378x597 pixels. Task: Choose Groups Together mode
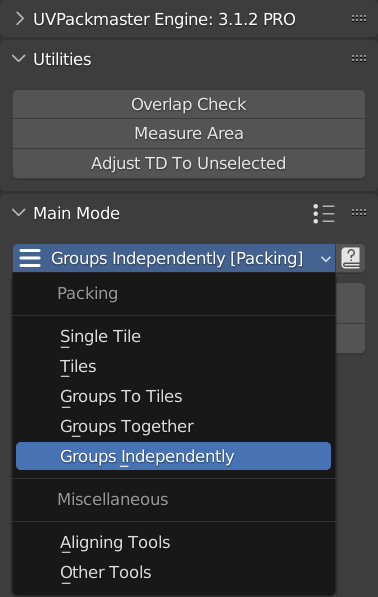[x=174, y=426]
